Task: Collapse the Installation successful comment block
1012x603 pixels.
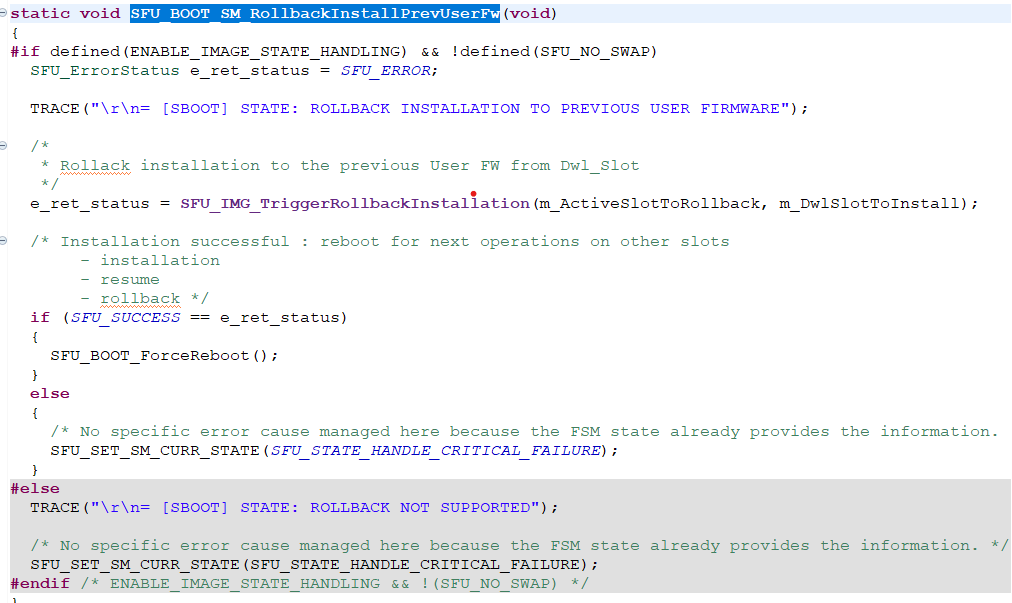Action: tap(7, 240)
